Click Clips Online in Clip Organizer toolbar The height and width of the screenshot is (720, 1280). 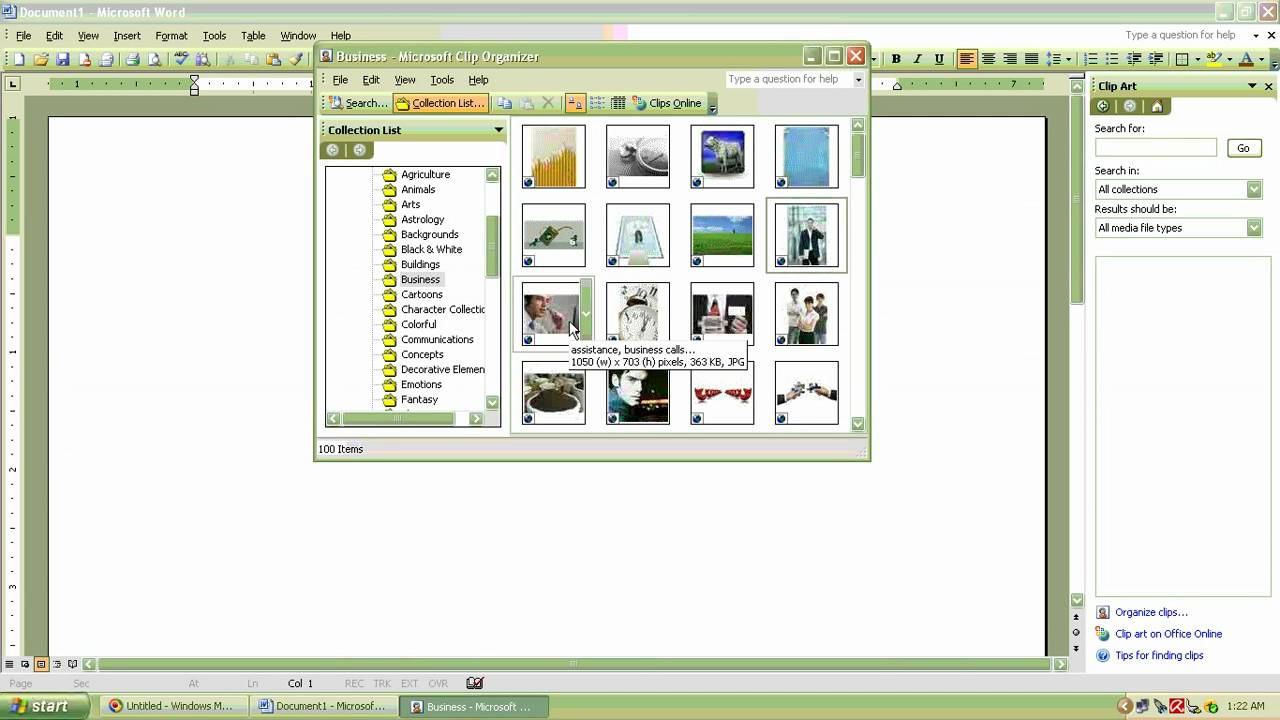667,103
